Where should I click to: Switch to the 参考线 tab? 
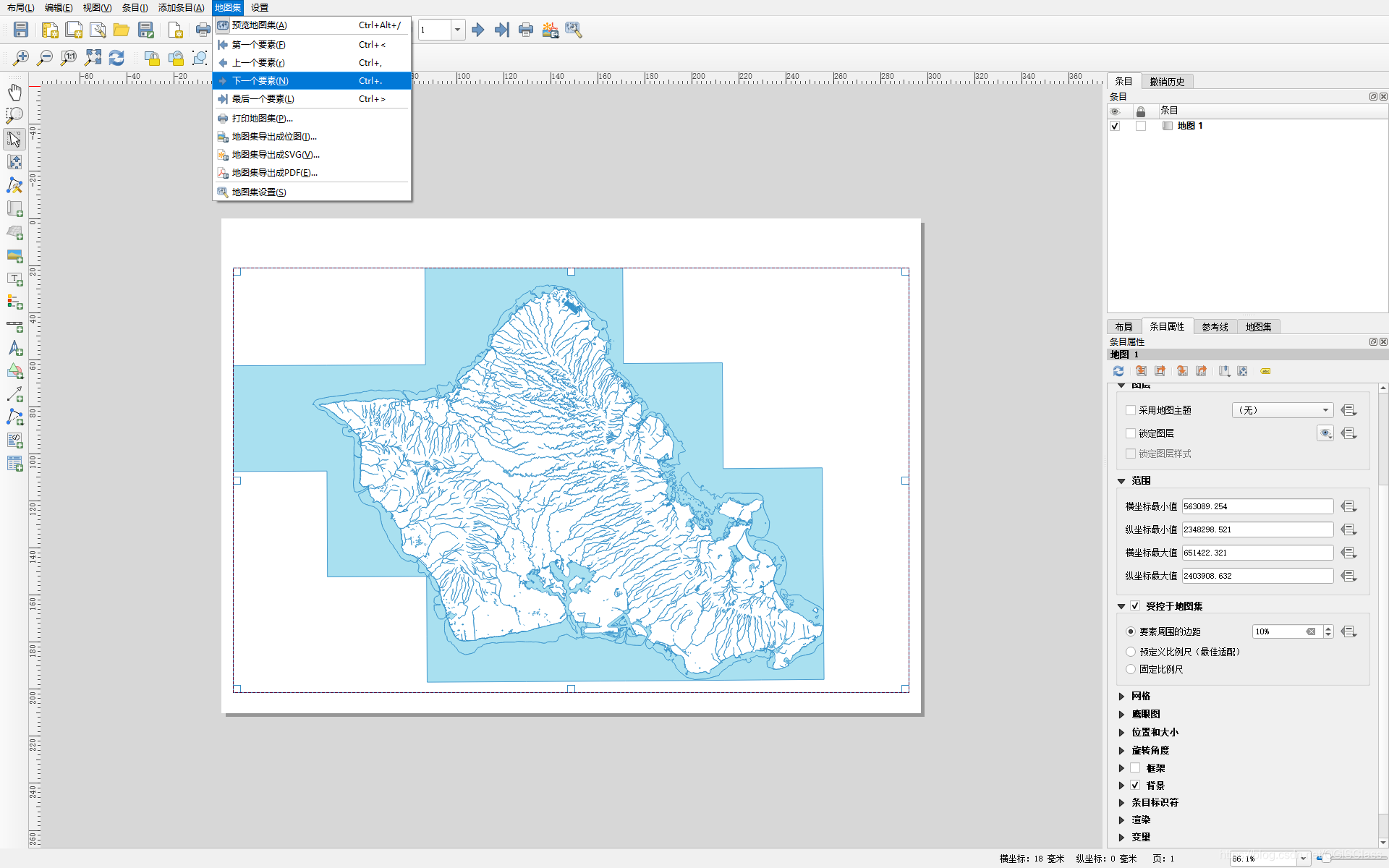pyautogui.click(x=1215, y=327)
